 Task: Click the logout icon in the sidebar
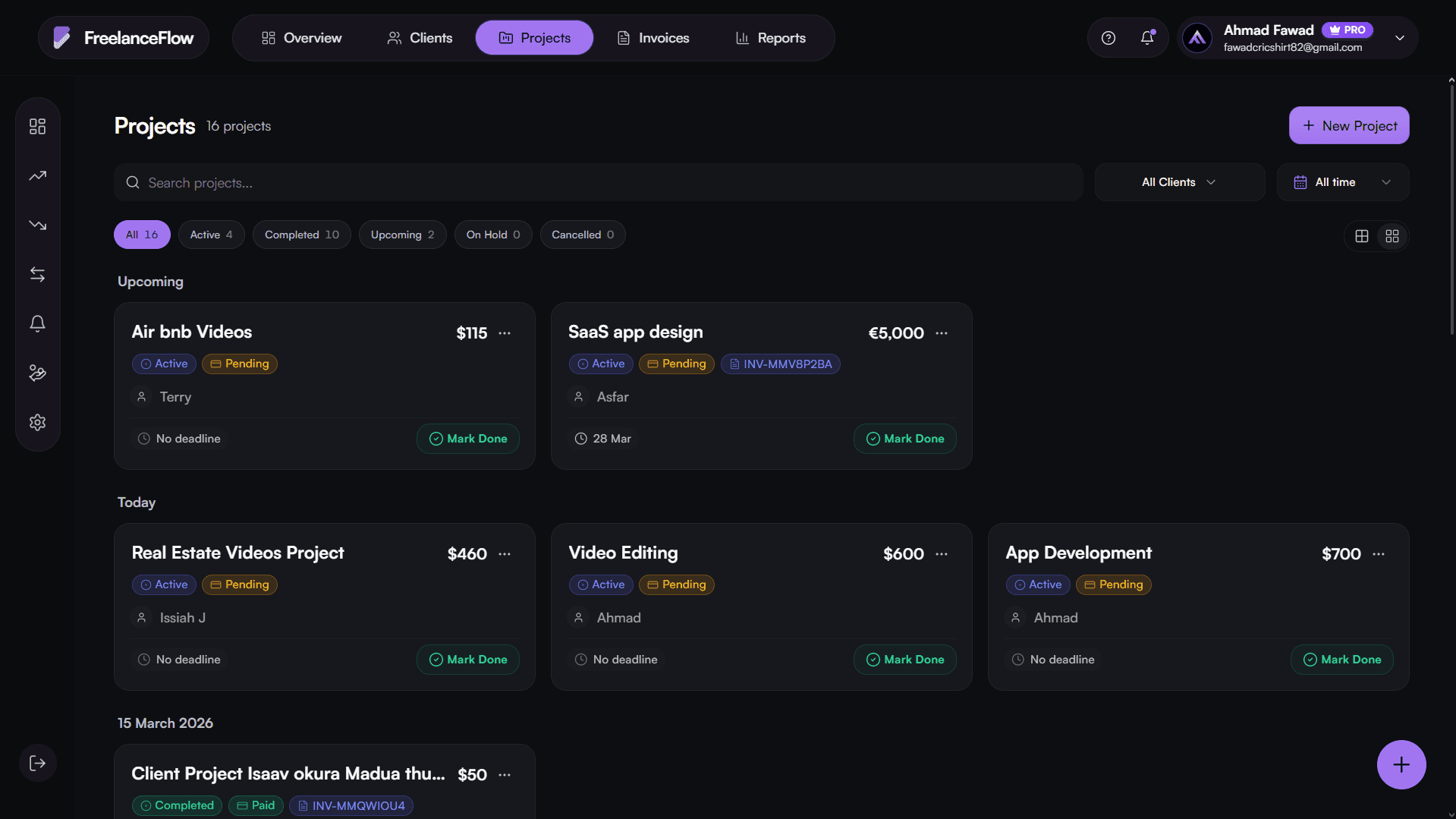(37, 763)
